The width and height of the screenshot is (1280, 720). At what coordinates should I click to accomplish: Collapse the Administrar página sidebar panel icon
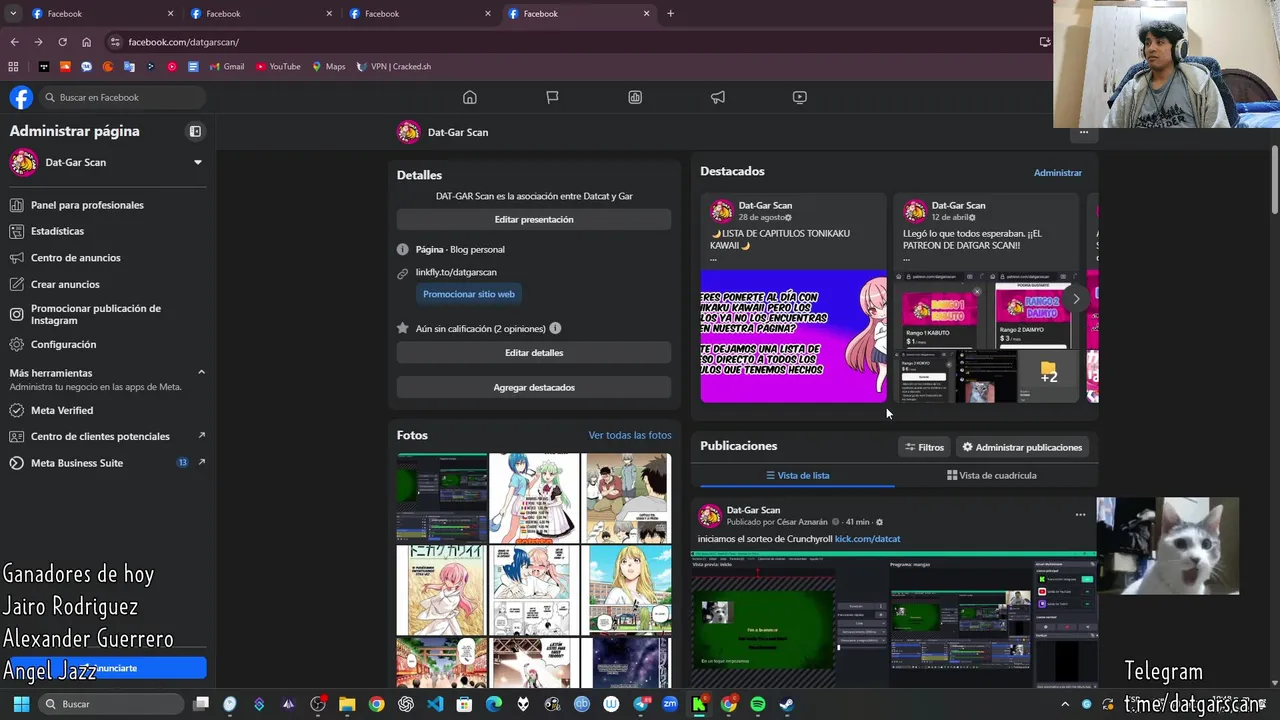(195, 131)
